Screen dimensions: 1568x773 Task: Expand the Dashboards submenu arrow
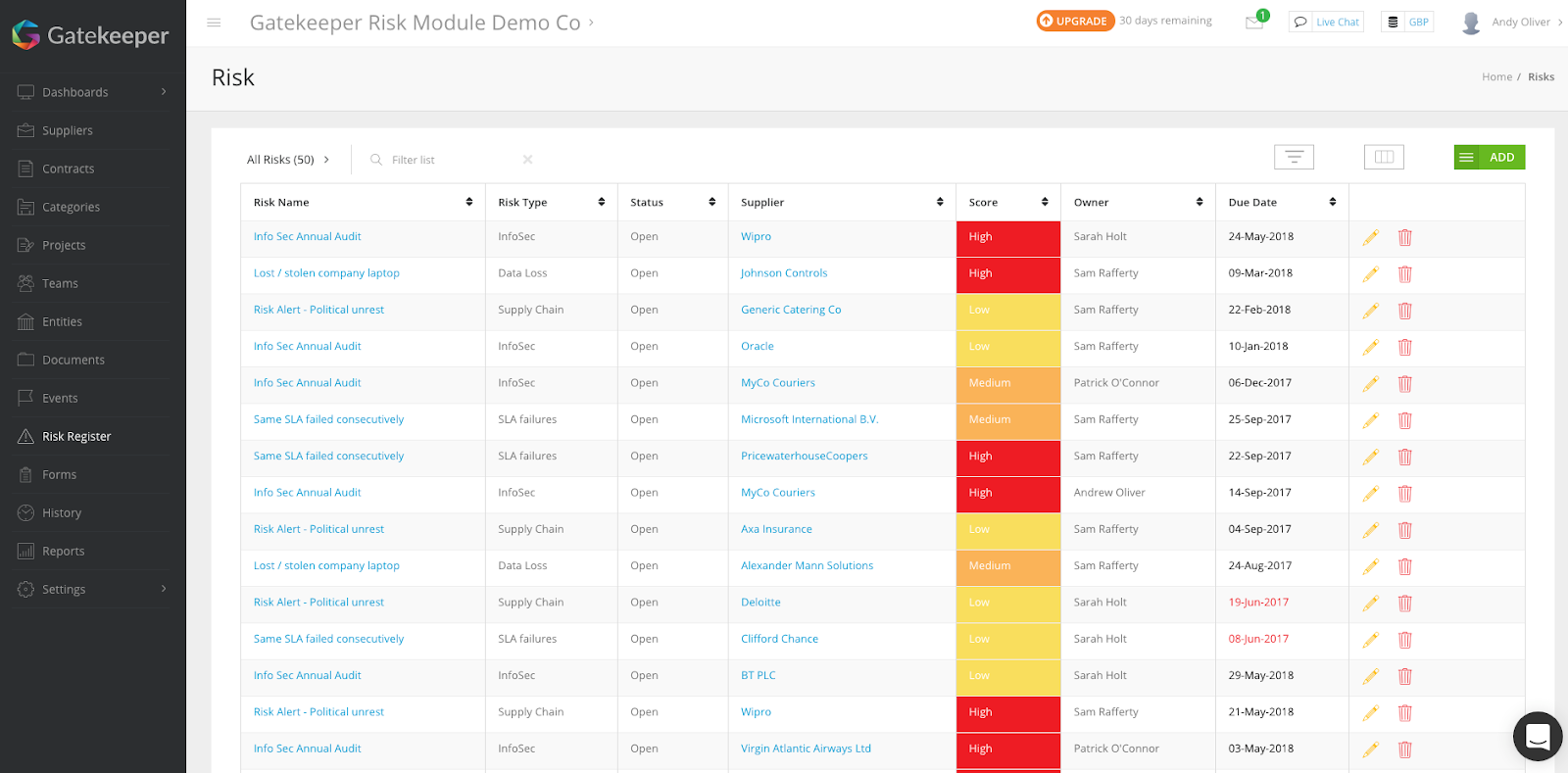(164, 92)
